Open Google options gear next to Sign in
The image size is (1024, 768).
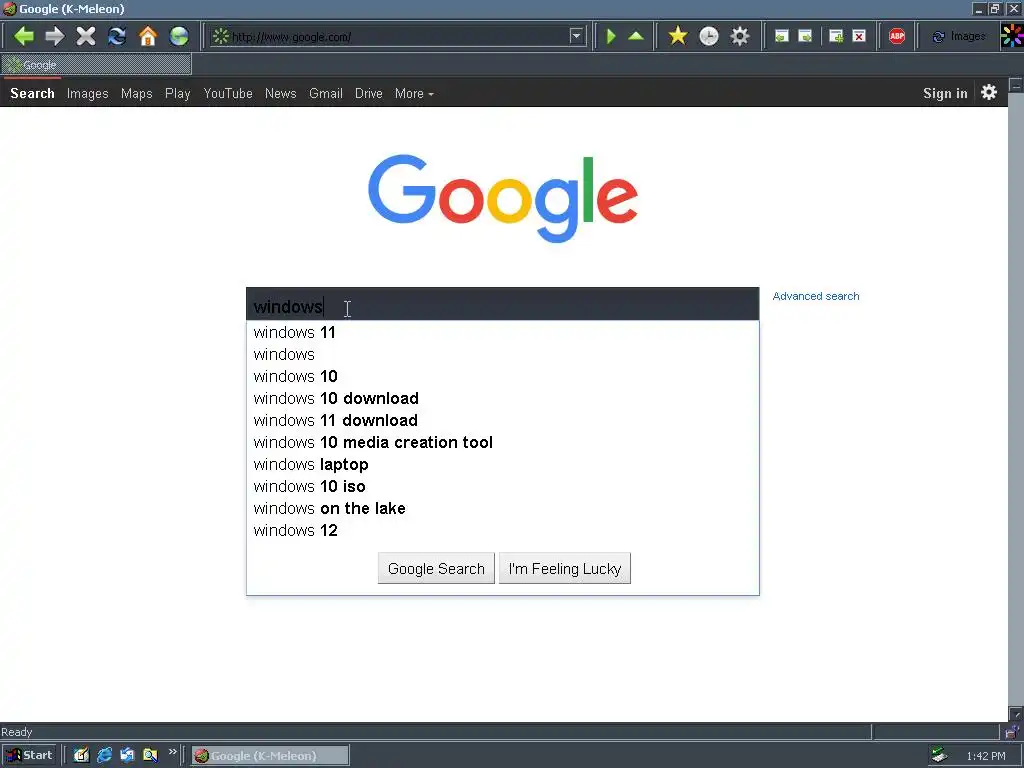(989, 92)
